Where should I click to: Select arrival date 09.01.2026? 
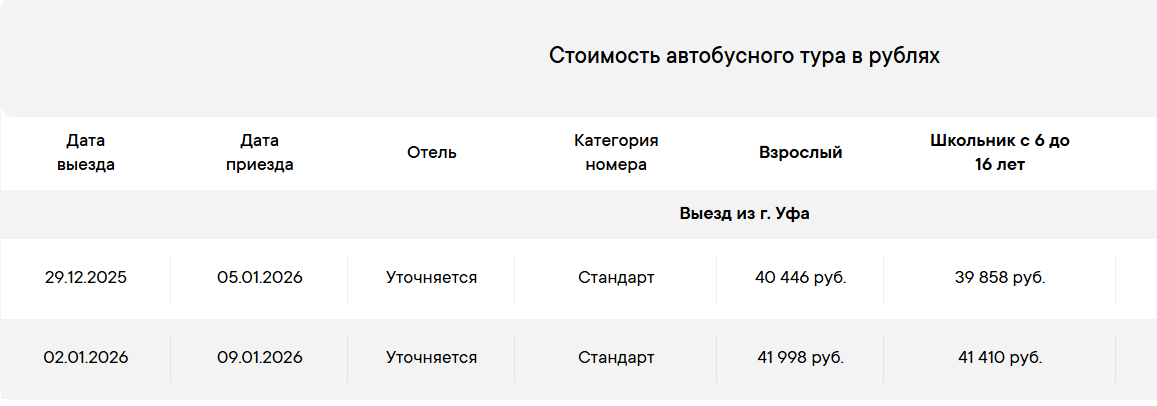259,357
